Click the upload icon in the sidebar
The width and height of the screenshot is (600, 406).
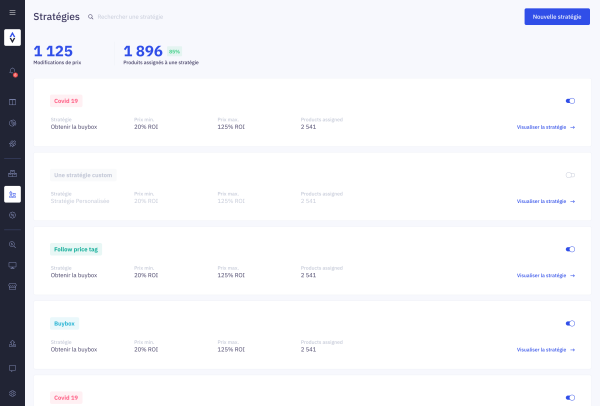click(12, 343)
